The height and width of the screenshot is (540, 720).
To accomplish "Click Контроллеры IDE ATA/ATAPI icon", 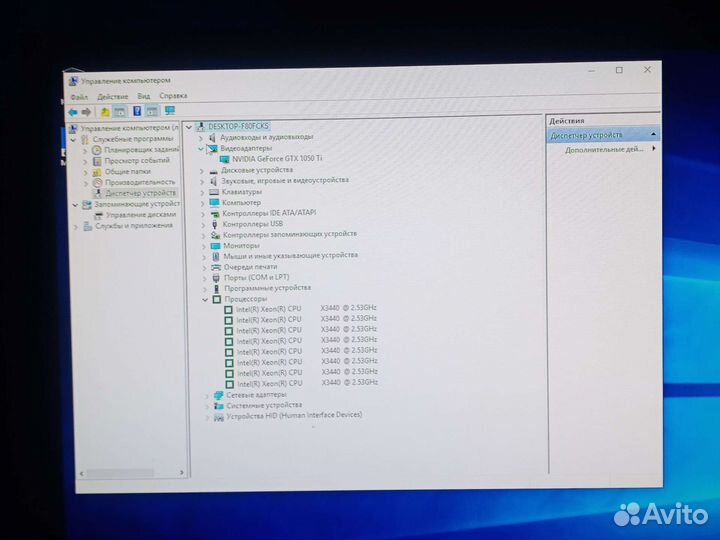I will coord(214,214).
